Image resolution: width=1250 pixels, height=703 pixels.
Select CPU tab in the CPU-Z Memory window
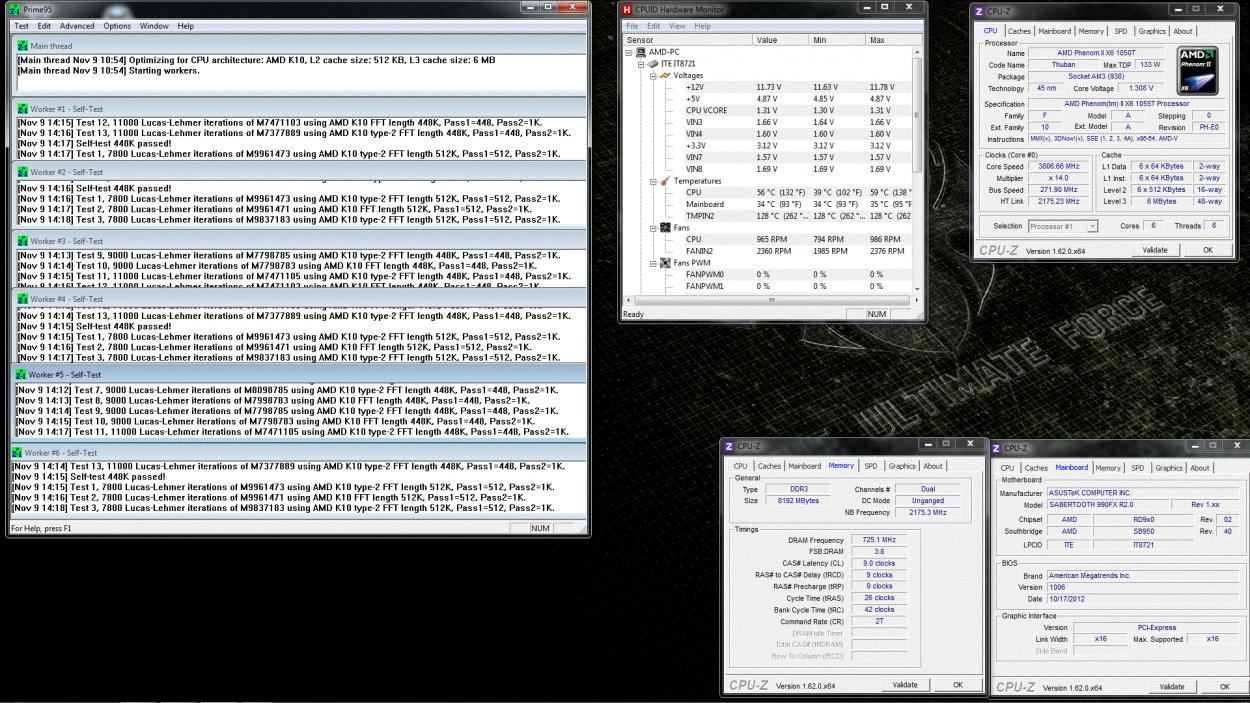[741, 466]
